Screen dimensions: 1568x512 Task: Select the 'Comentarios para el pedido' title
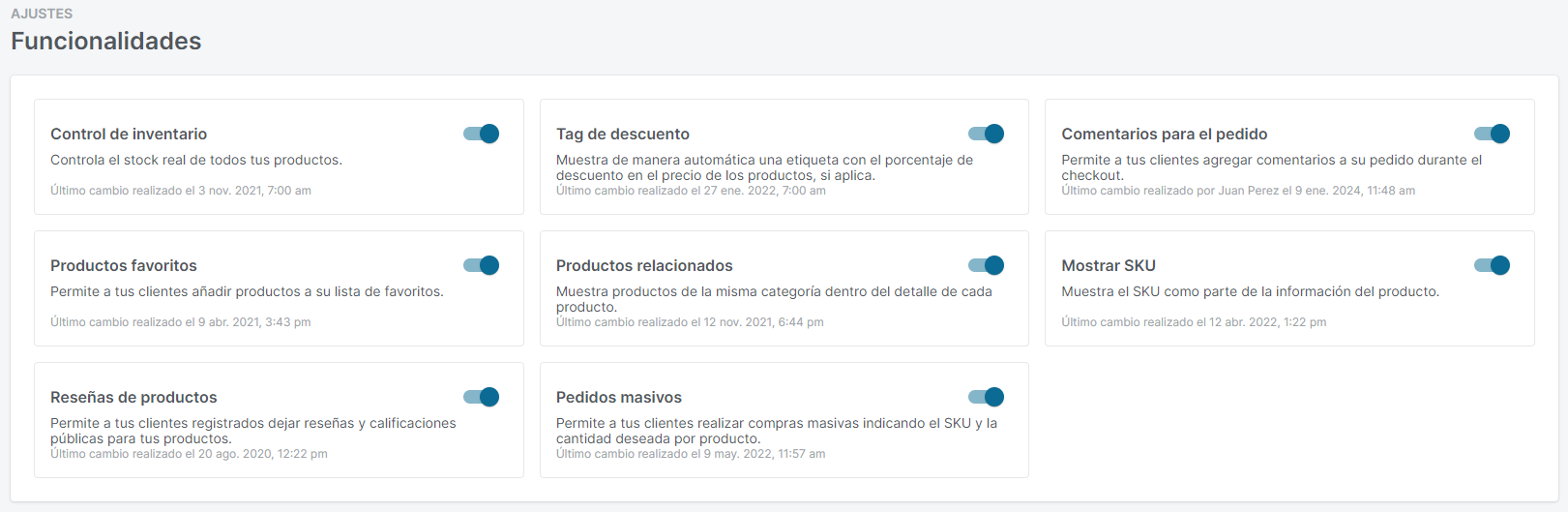tap(1165, 134)
